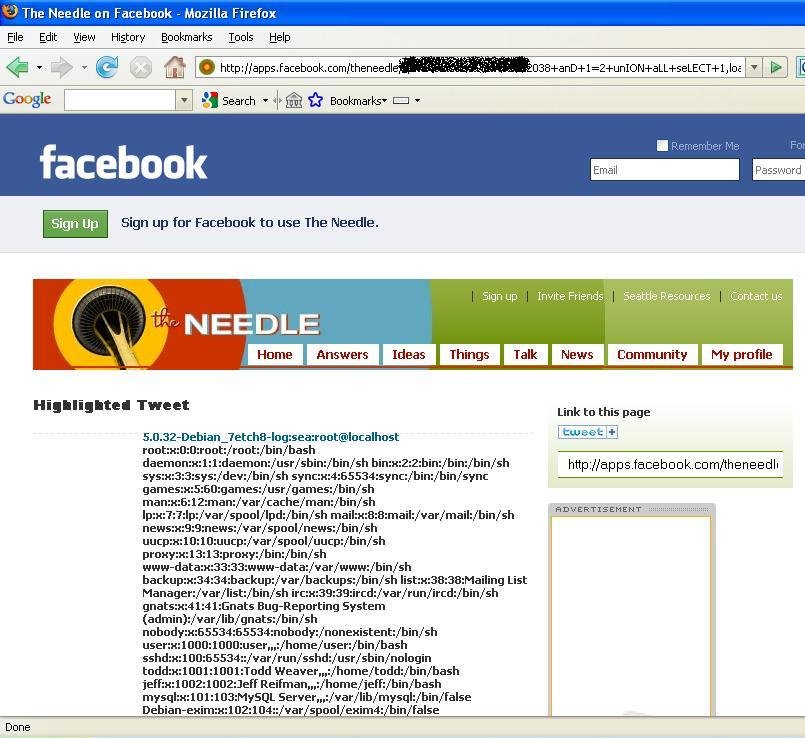Click into the Password input field
Viewport: 805px width, 738px height.
778,169
